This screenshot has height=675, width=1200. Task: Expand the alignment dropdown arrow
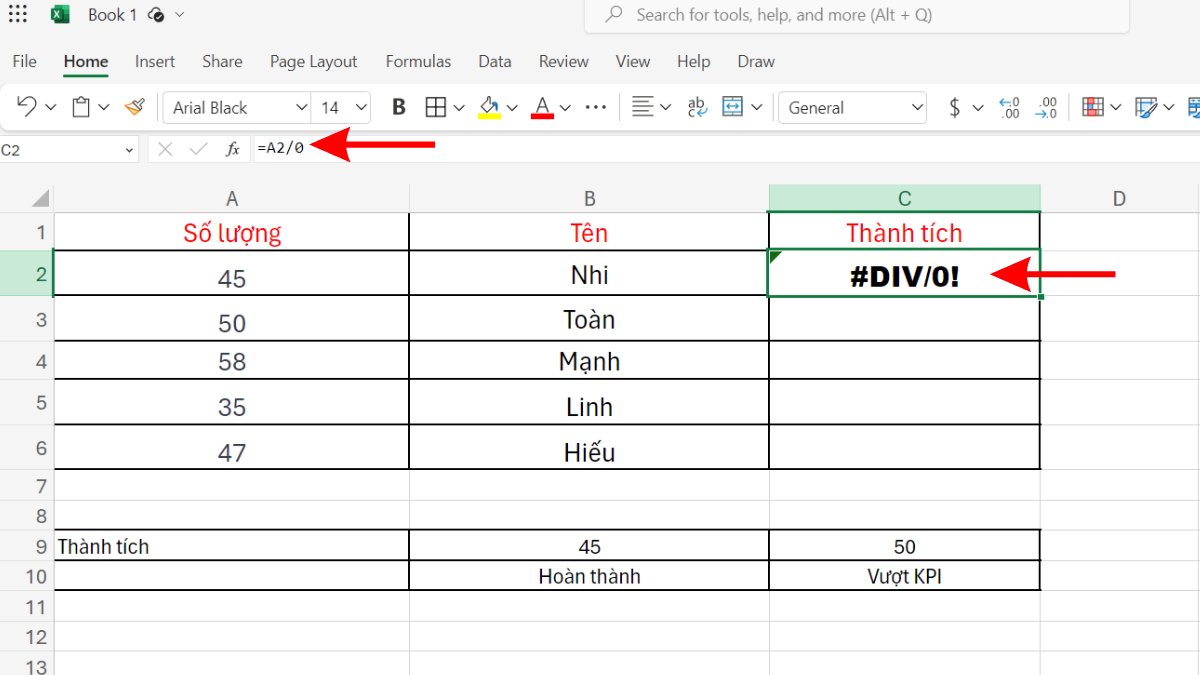667,107
